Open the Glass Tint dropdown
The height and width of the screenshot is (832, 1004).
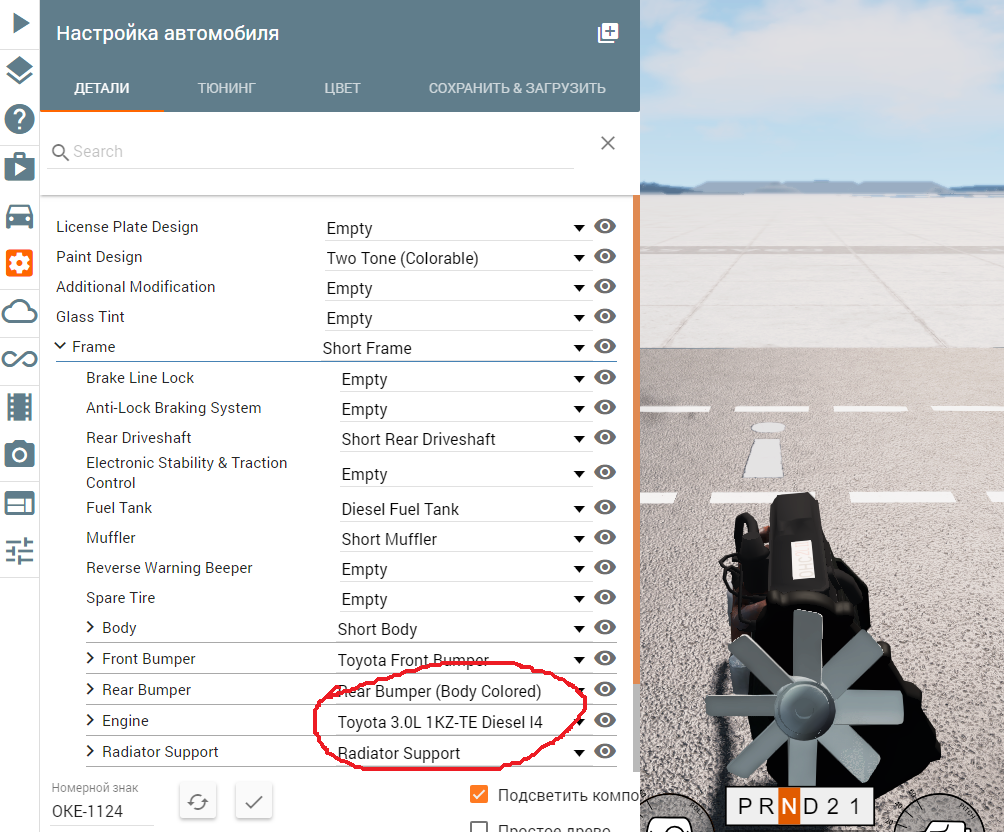tap(456, 318)
